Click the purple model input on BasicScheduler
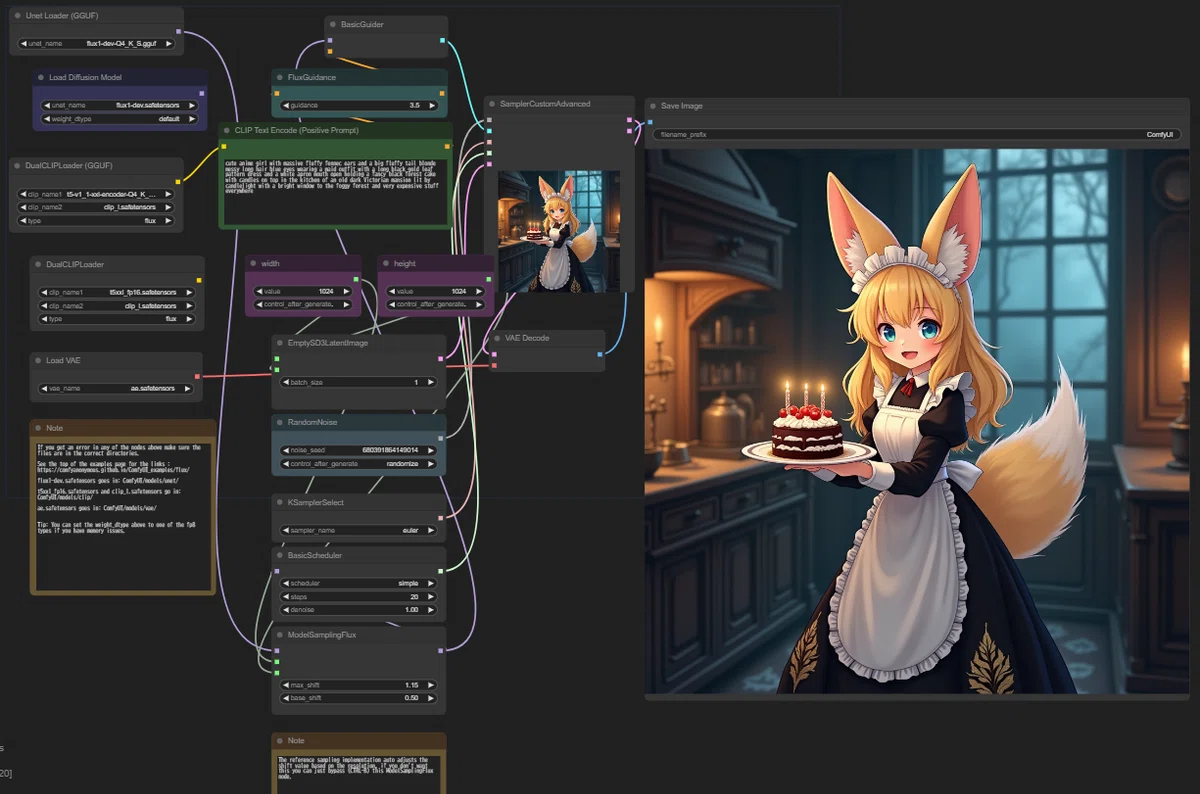 (277, 571)
